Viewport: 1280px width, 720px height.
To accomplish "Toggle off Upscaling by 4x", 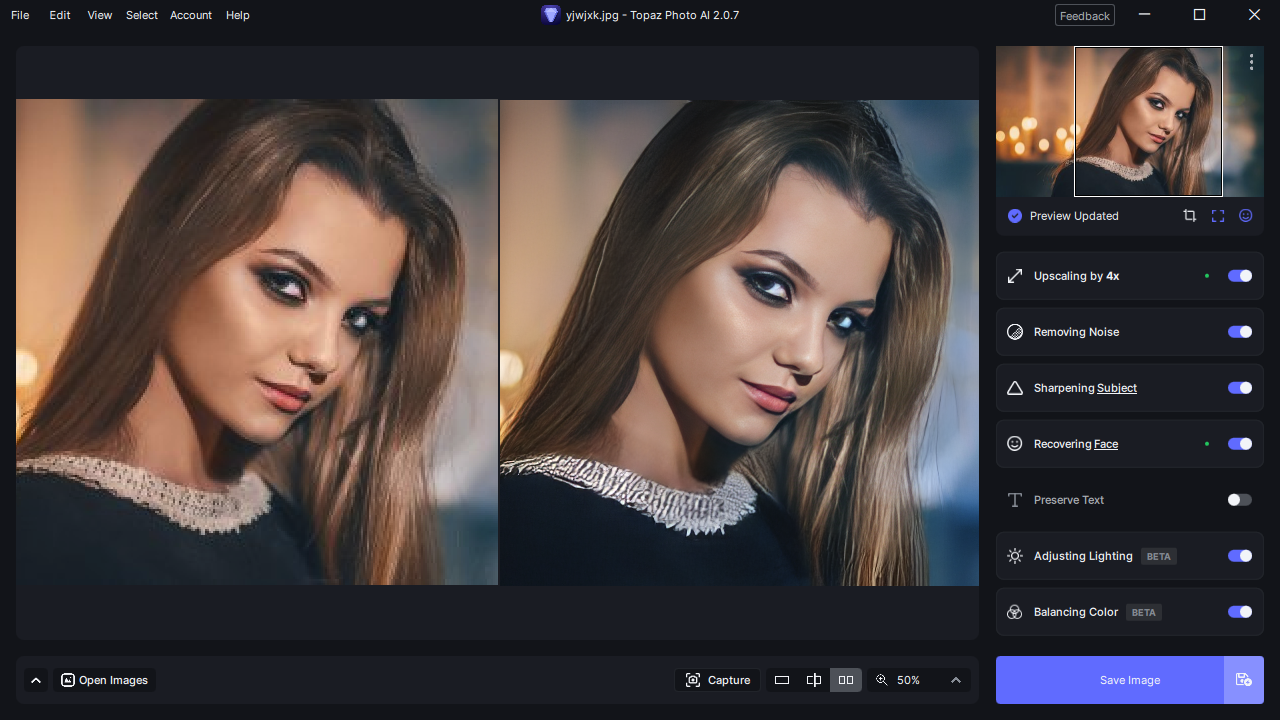I will (1240, 276).
